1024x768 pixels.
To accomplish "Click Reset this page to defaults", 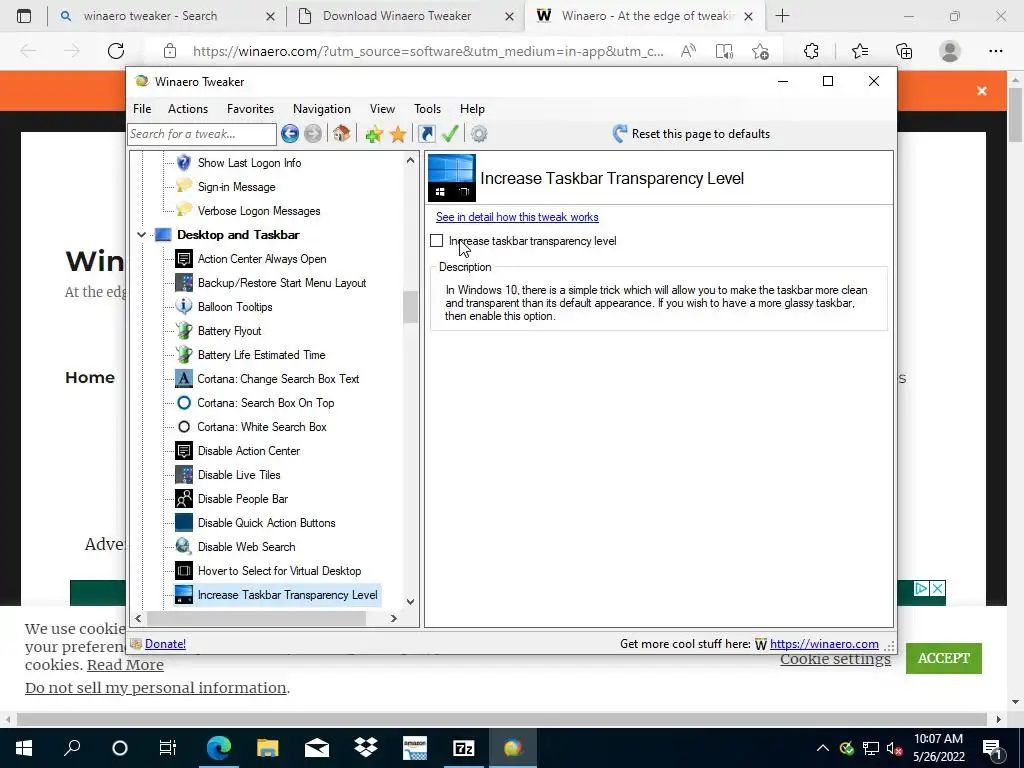I will click(692, 134).
